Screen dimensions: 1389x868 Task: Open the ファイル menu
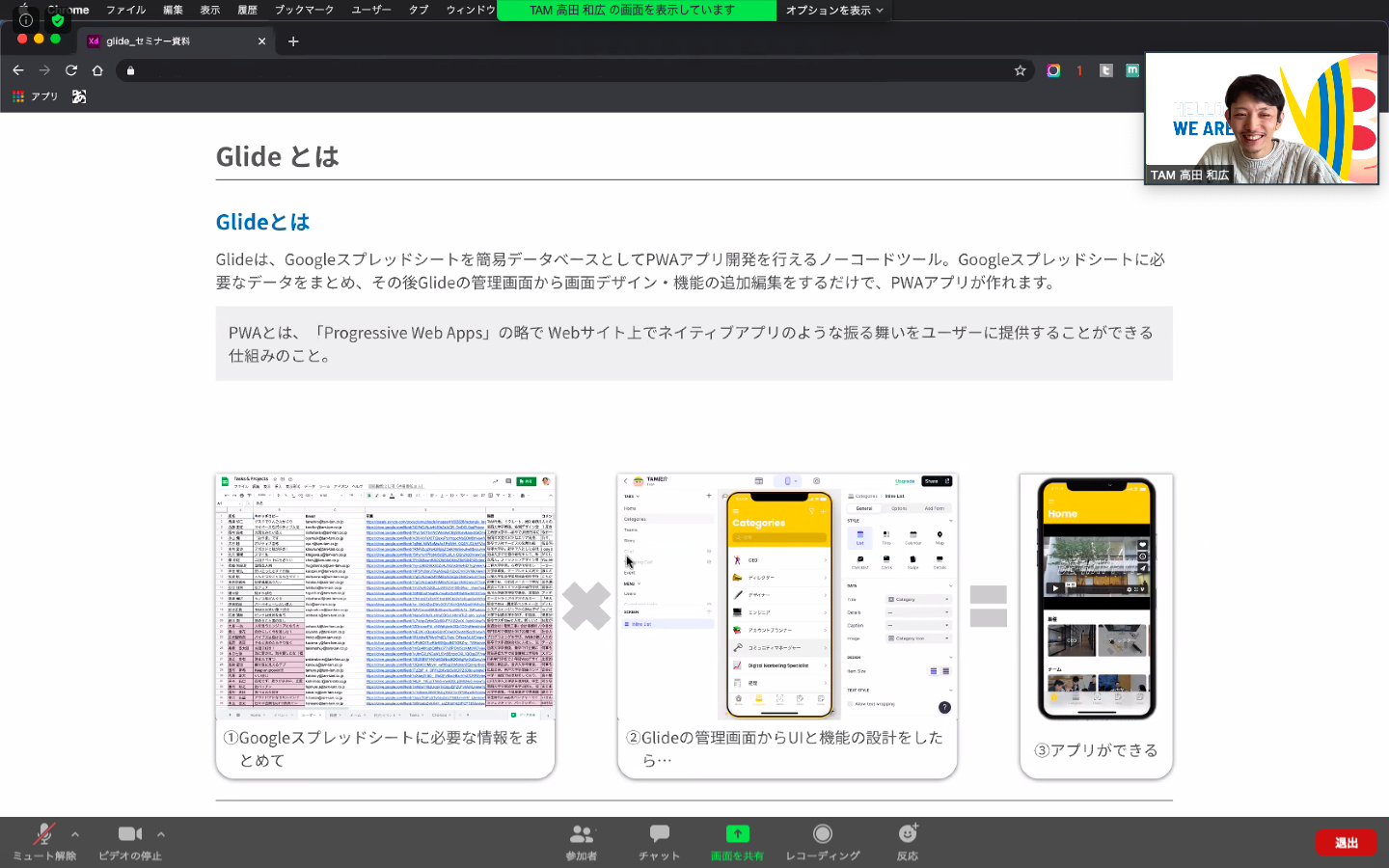click(125, 10)
